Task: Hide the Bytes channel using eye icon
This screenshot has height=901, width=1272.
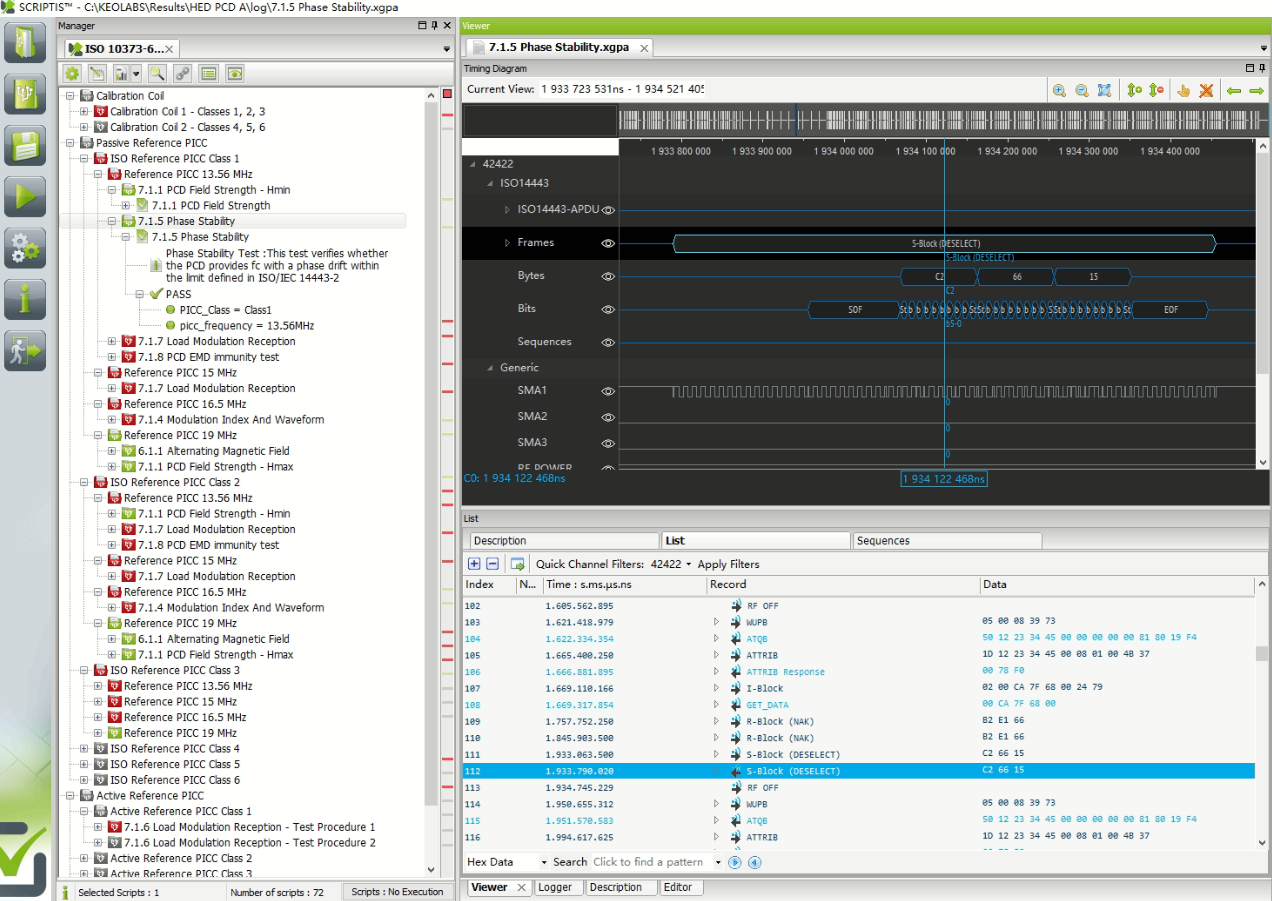Action: (607, 276)
